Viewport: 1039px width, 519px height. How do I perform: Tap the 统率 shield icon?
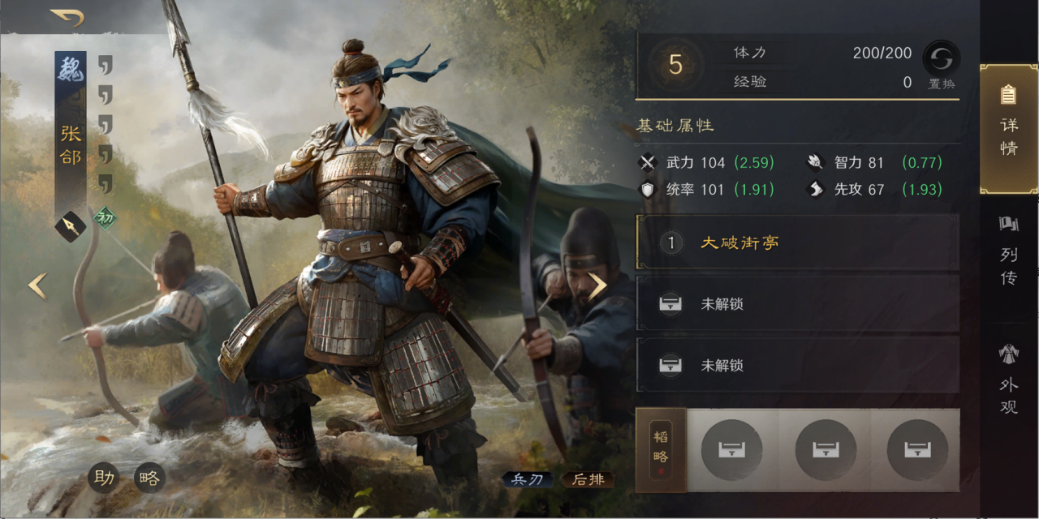647,190
